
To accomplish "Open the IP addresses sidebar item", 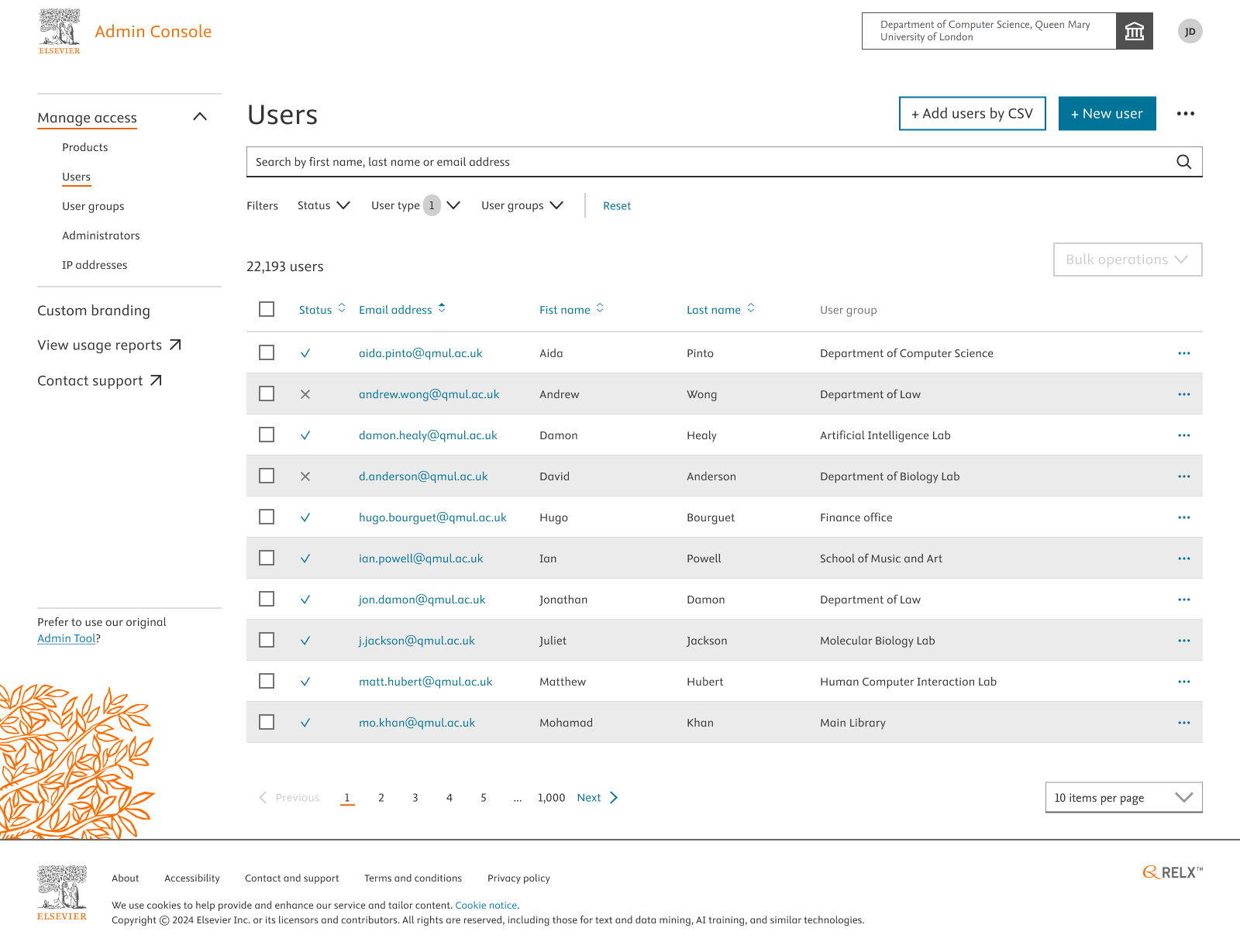I will tap(95, 265).
